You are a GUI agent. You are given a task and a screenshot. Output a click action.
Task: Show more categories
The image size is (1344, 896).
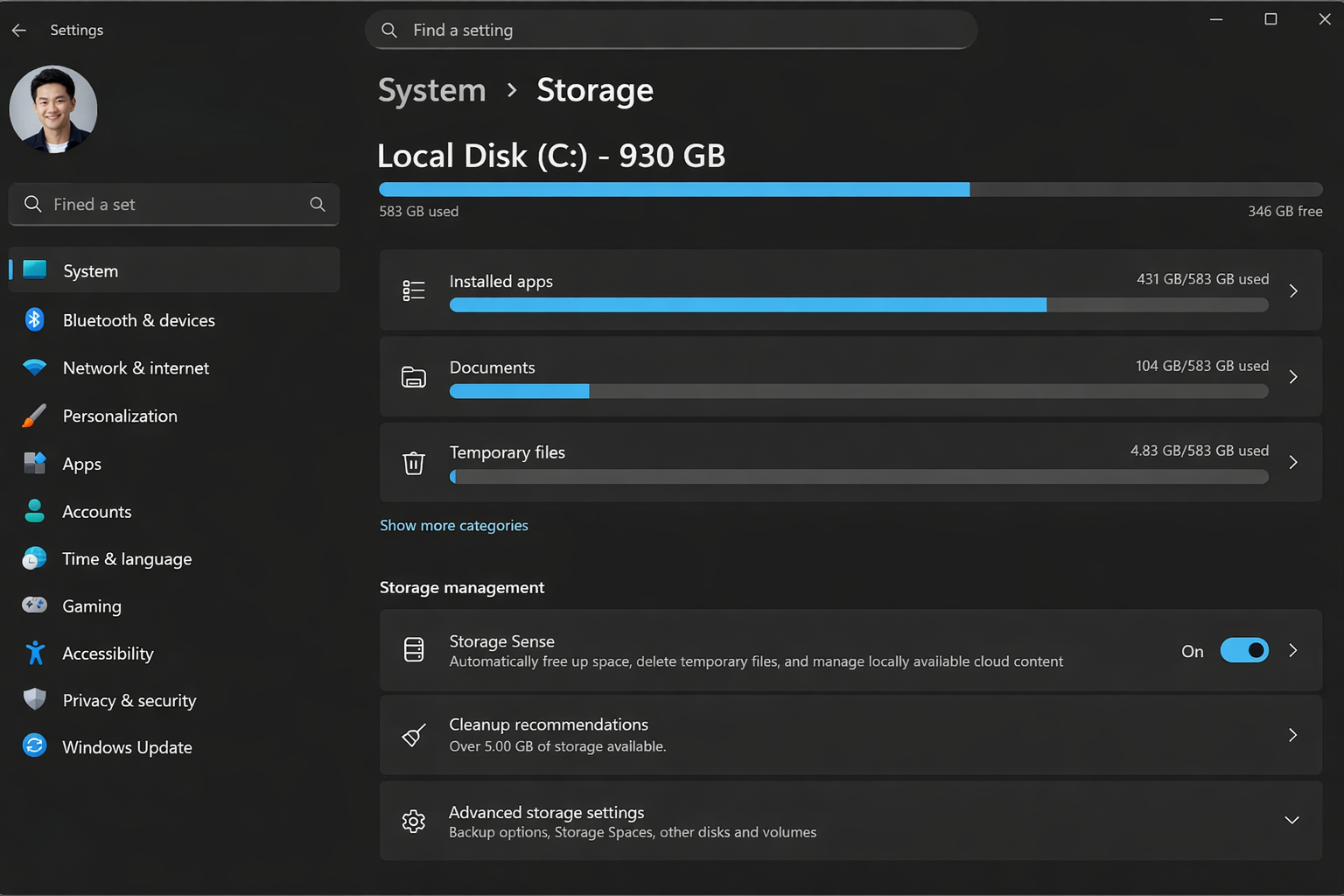tap(453, 525)
